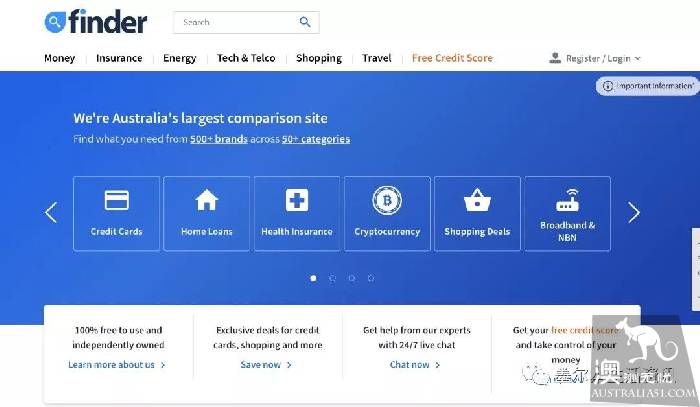Viewport: 700px width, 407px height.
Task: Open the Shopping menu
Action: click(319, 58)
